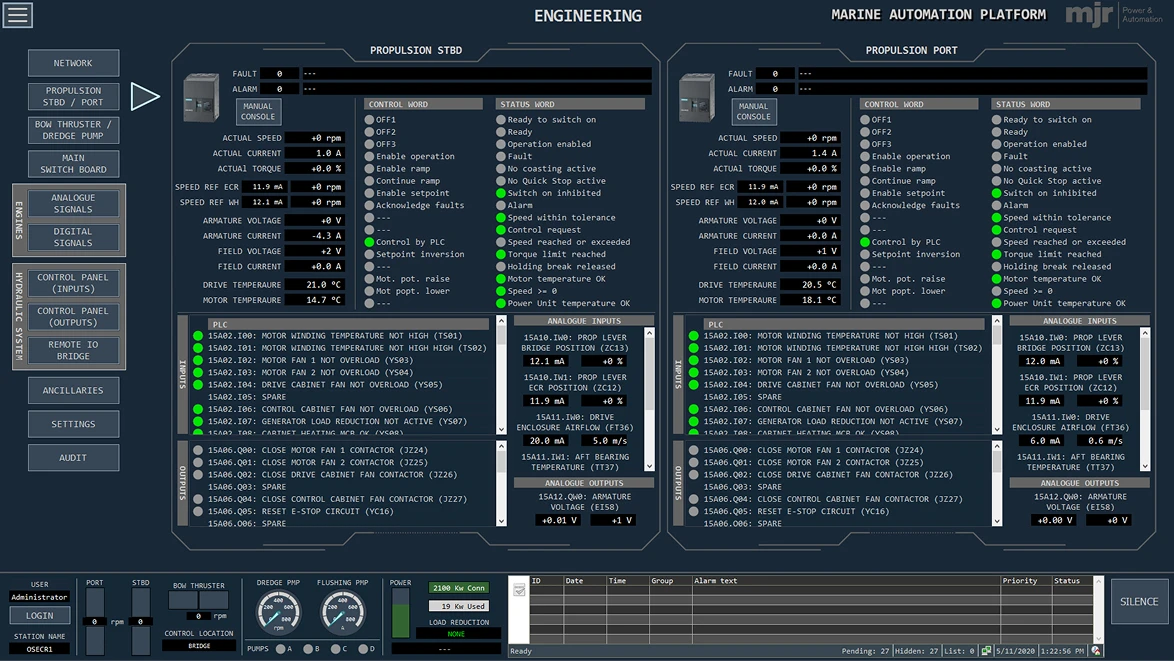Image resolution: width=1174 pixels, height=661 pixels.
Task: Open the Network page
Action: 73,63
